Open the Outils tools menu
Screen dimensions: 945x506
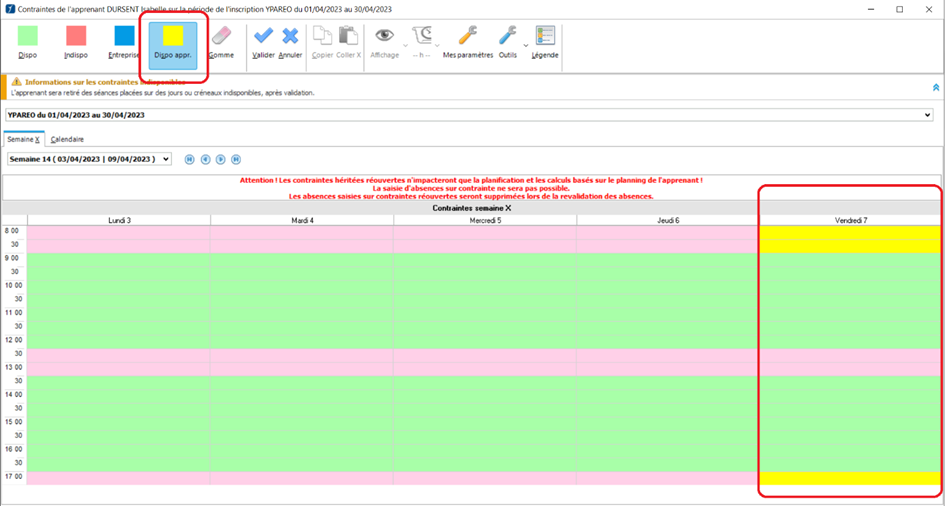click(508, 43)
